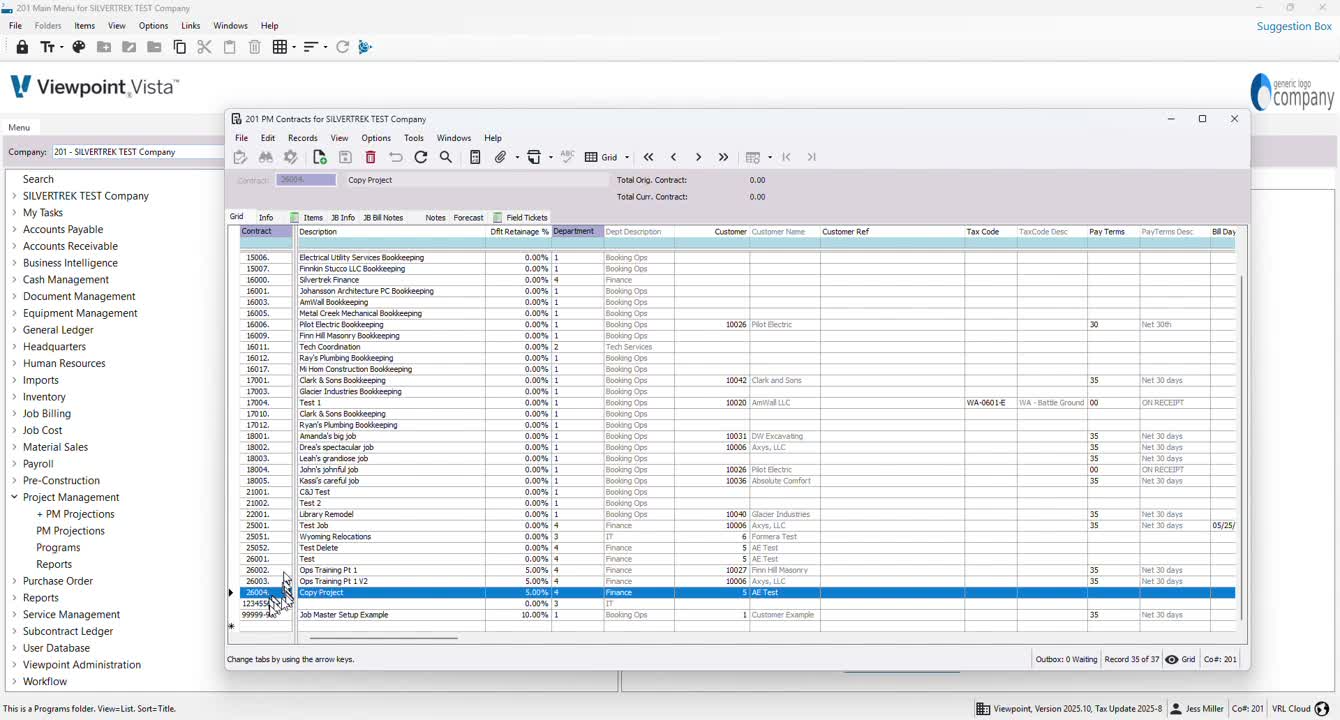The height and width of the screenshot is (720, 1340).
Task: Click the lock icon in main toolbar
Action: pos(22,47)
